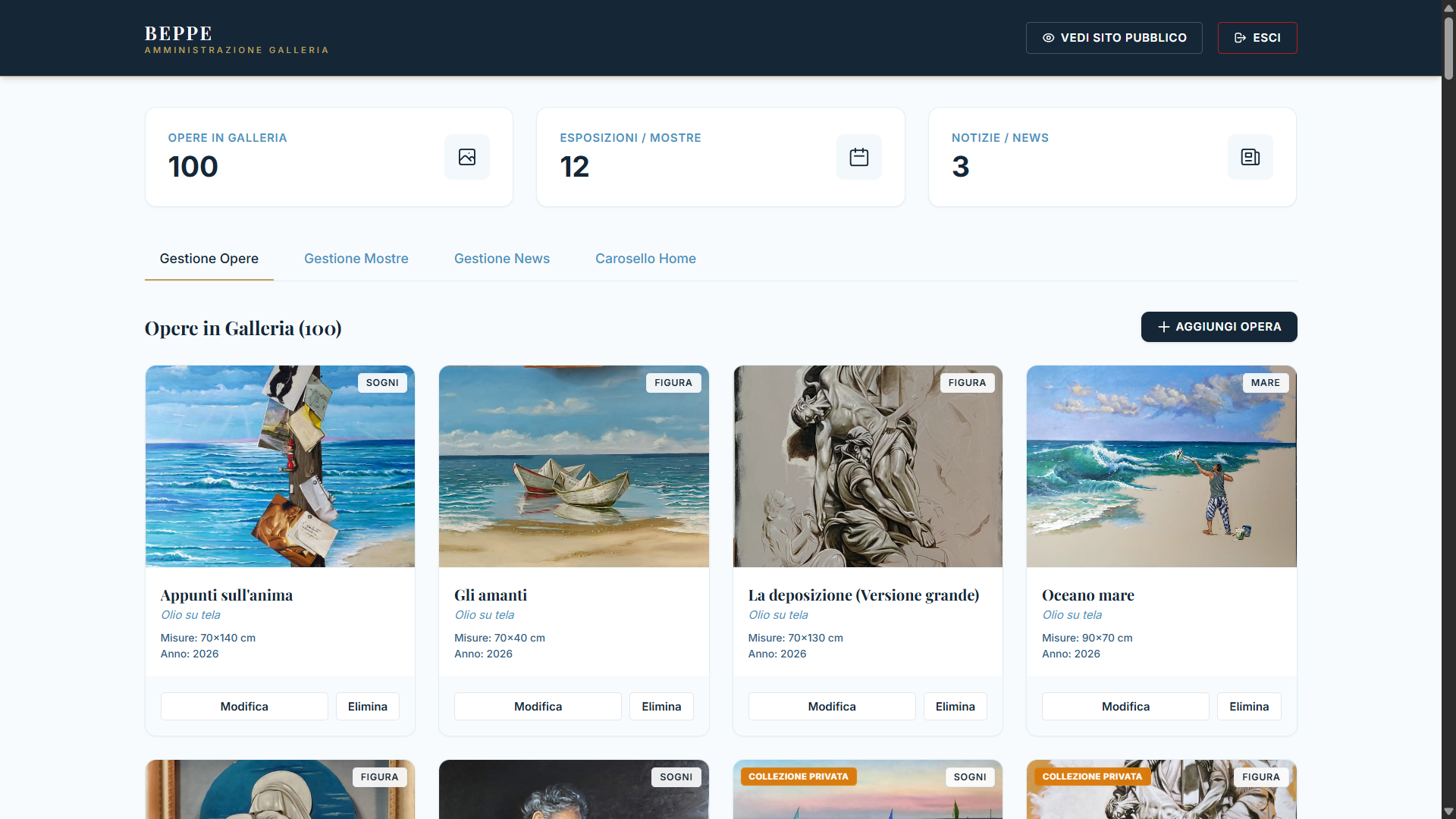Screen dimensions: 1456x819
Task: Click the Appunti sull'anima title
Action: pyautogui.click(x=227, y=595)
